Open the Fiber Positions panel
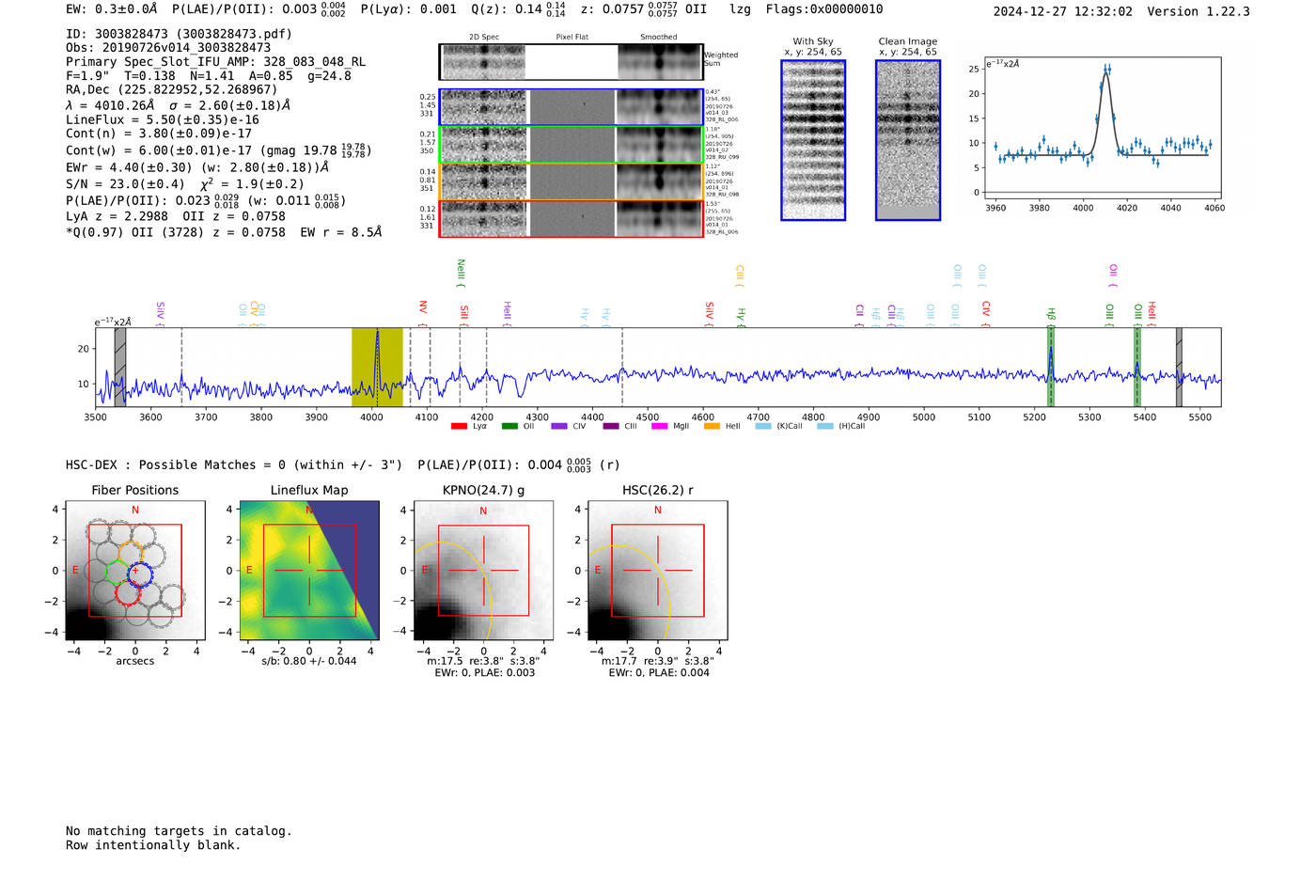The height and width of the screenshot is (896, 1316). [x=135, y=571]
